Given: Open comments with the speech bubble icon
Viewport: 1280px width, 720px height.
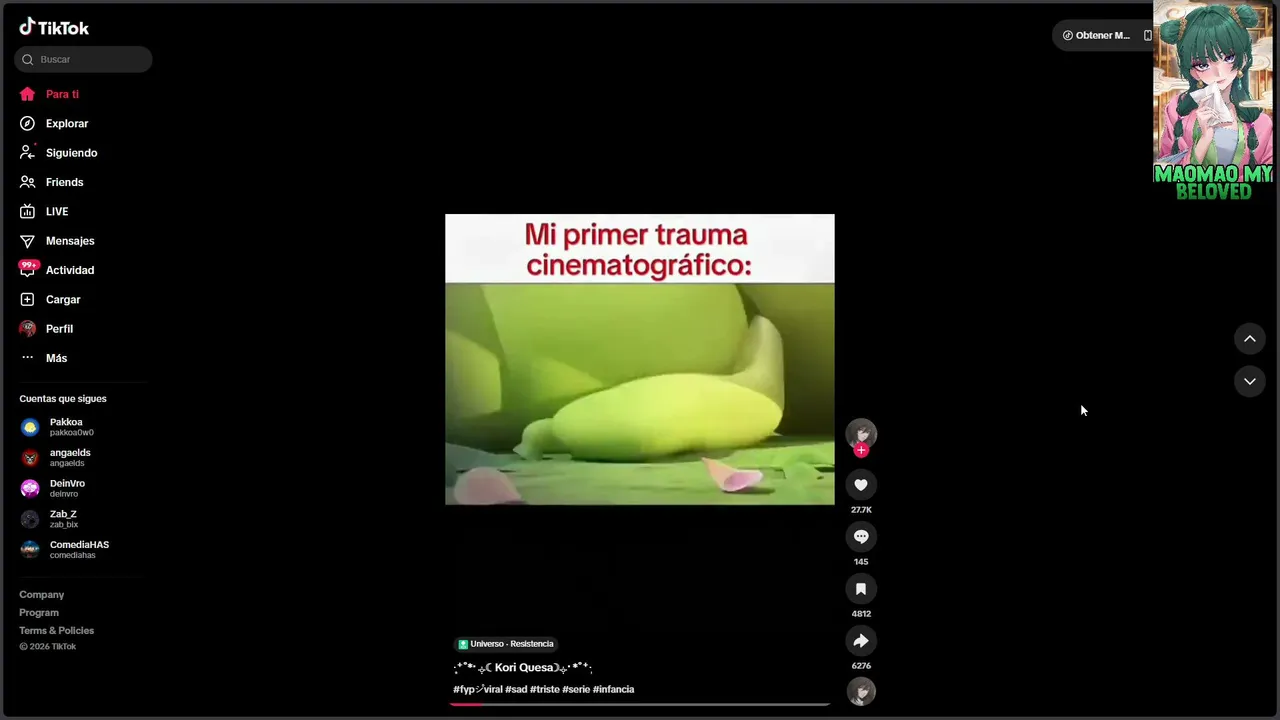Looking at the screenshot, I should 861,537.
